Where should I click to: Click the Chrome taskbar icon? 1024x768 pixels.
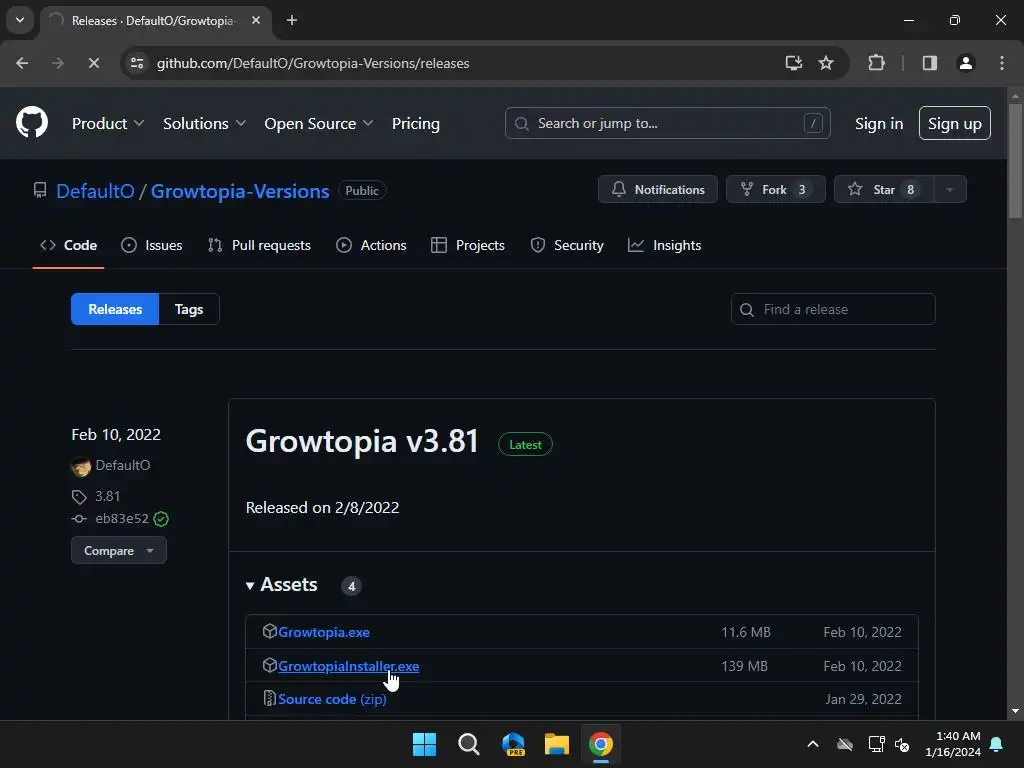click(601, 744)
